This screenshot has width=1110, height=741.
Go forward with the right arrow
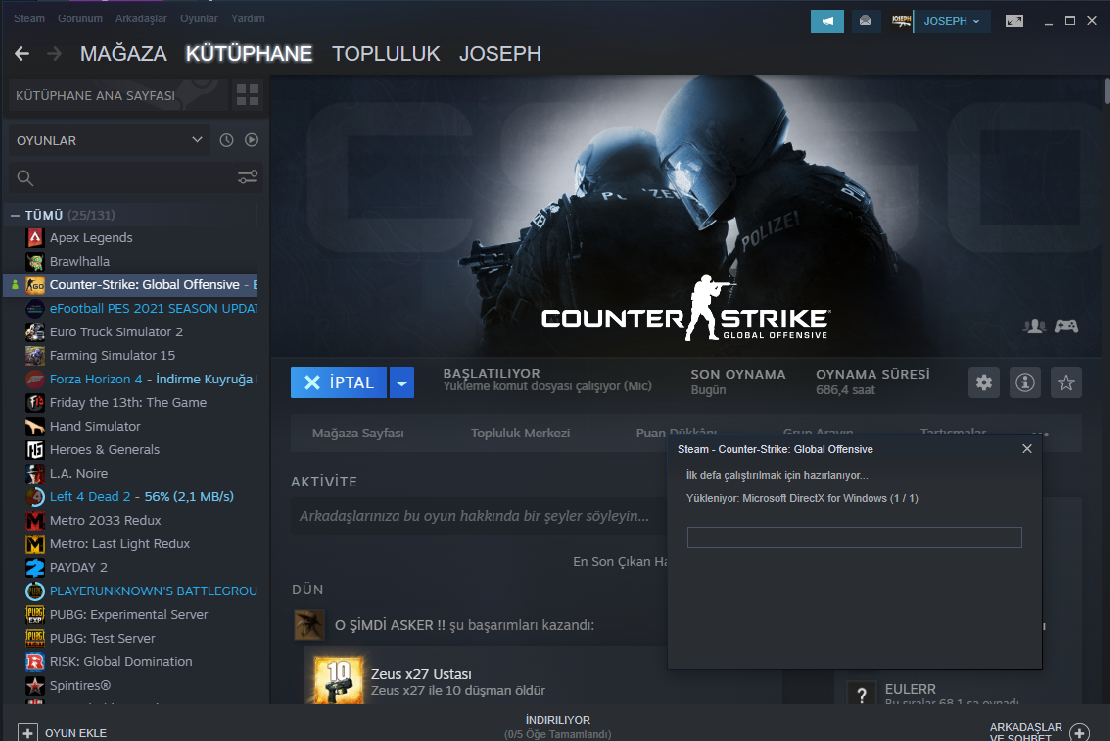point(55,53)
